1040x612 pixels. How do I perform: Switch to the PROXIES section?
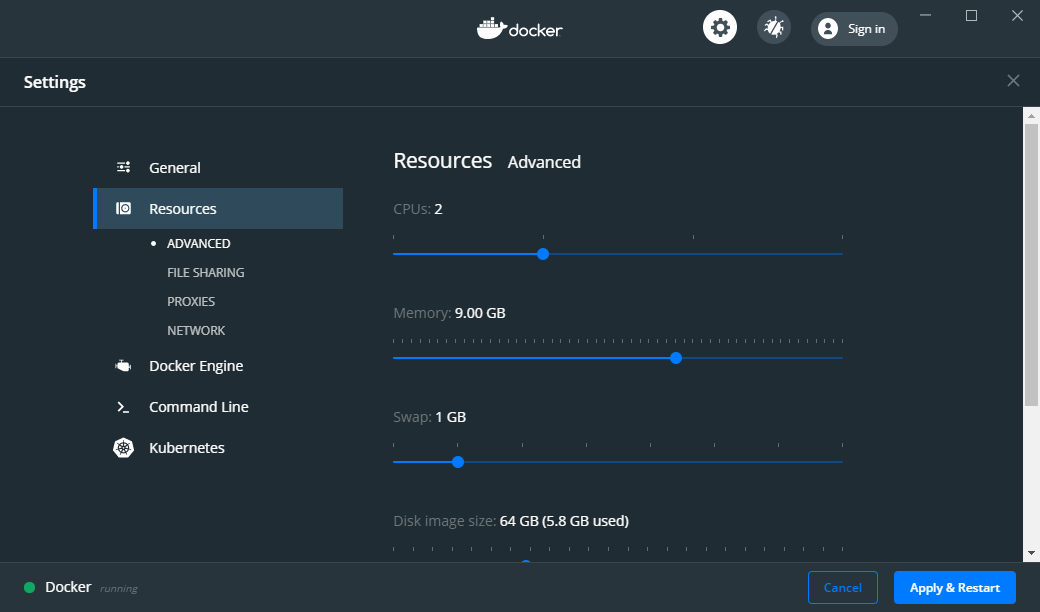[x=191, y=301]
